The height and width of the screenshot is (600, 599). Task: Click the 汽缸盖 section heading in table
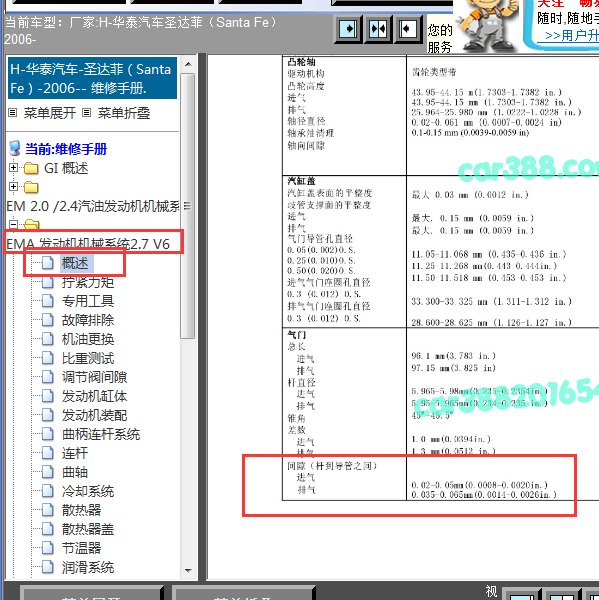tap(301, 181)
